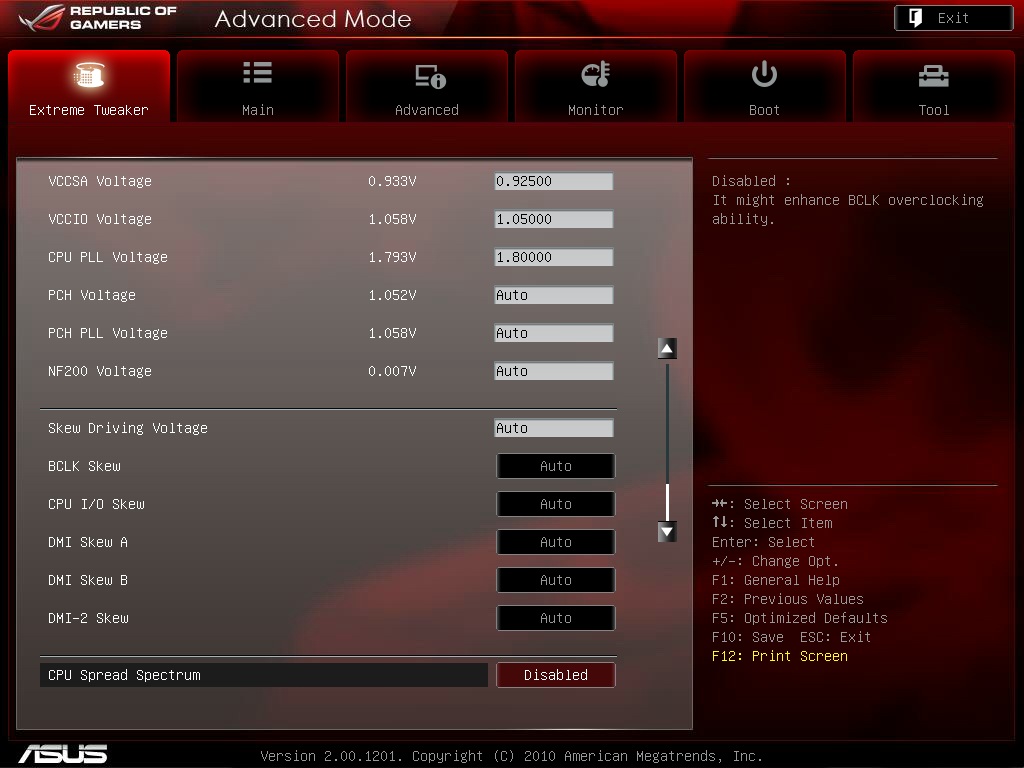The height and width of the screenshot is (768, 1024).
Task: Go to the Monitor tab
Action: (x=596, y=86)
